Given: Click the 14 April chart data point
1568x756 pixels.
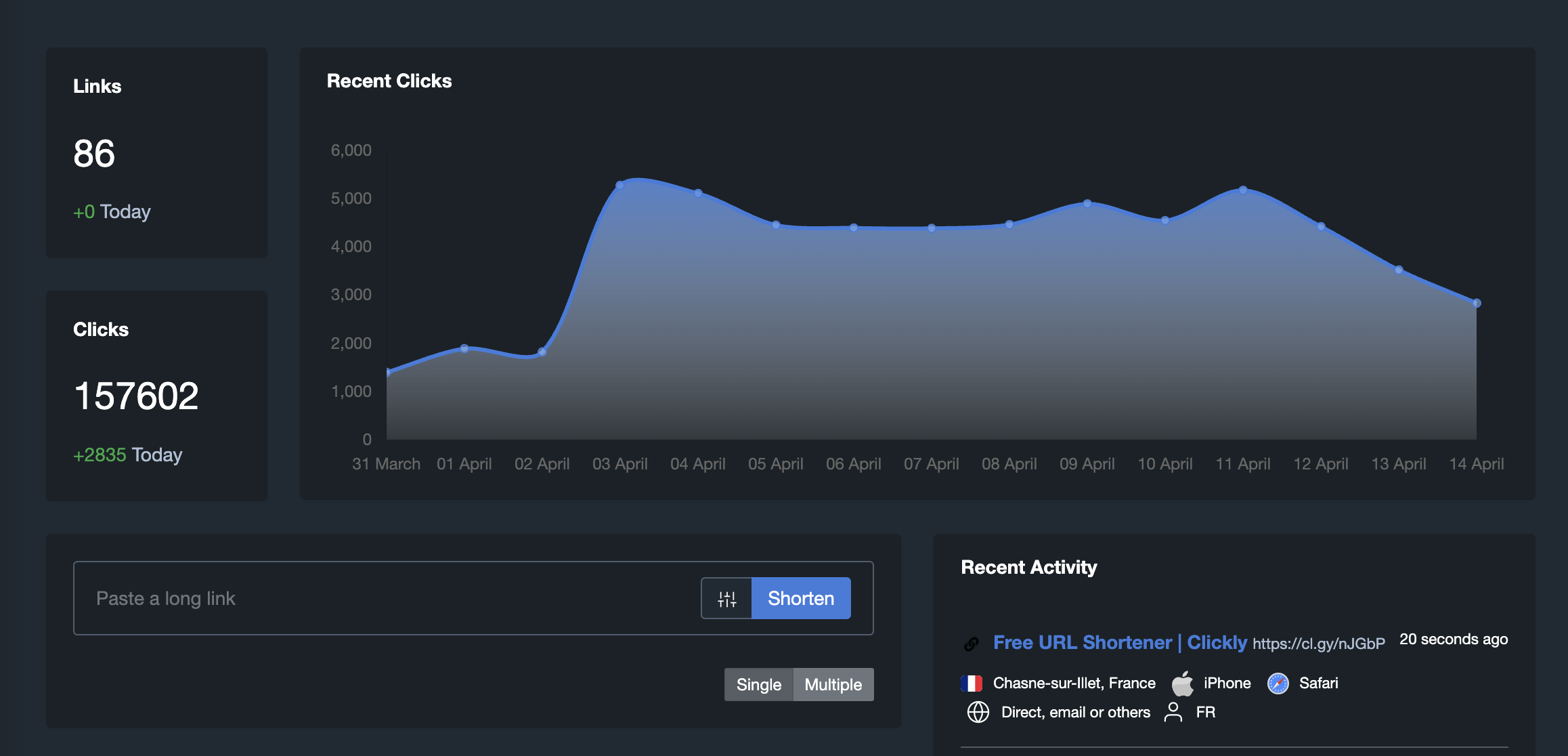Looking at the screenshot, I should (x=1477, y=303).
